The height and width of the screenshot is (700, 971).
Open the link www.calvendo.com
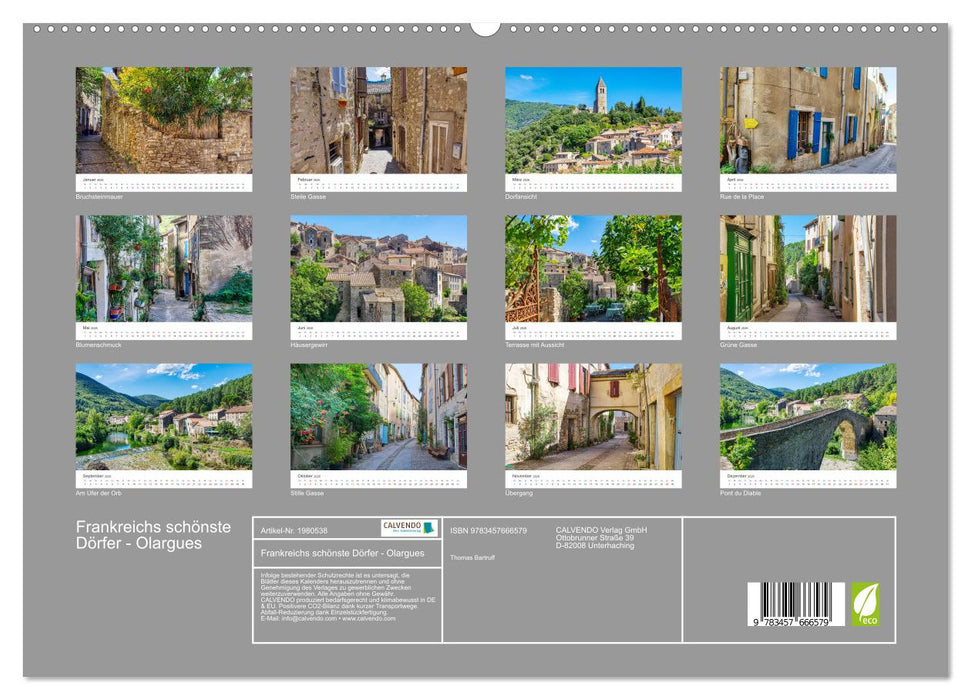[368, 620]
